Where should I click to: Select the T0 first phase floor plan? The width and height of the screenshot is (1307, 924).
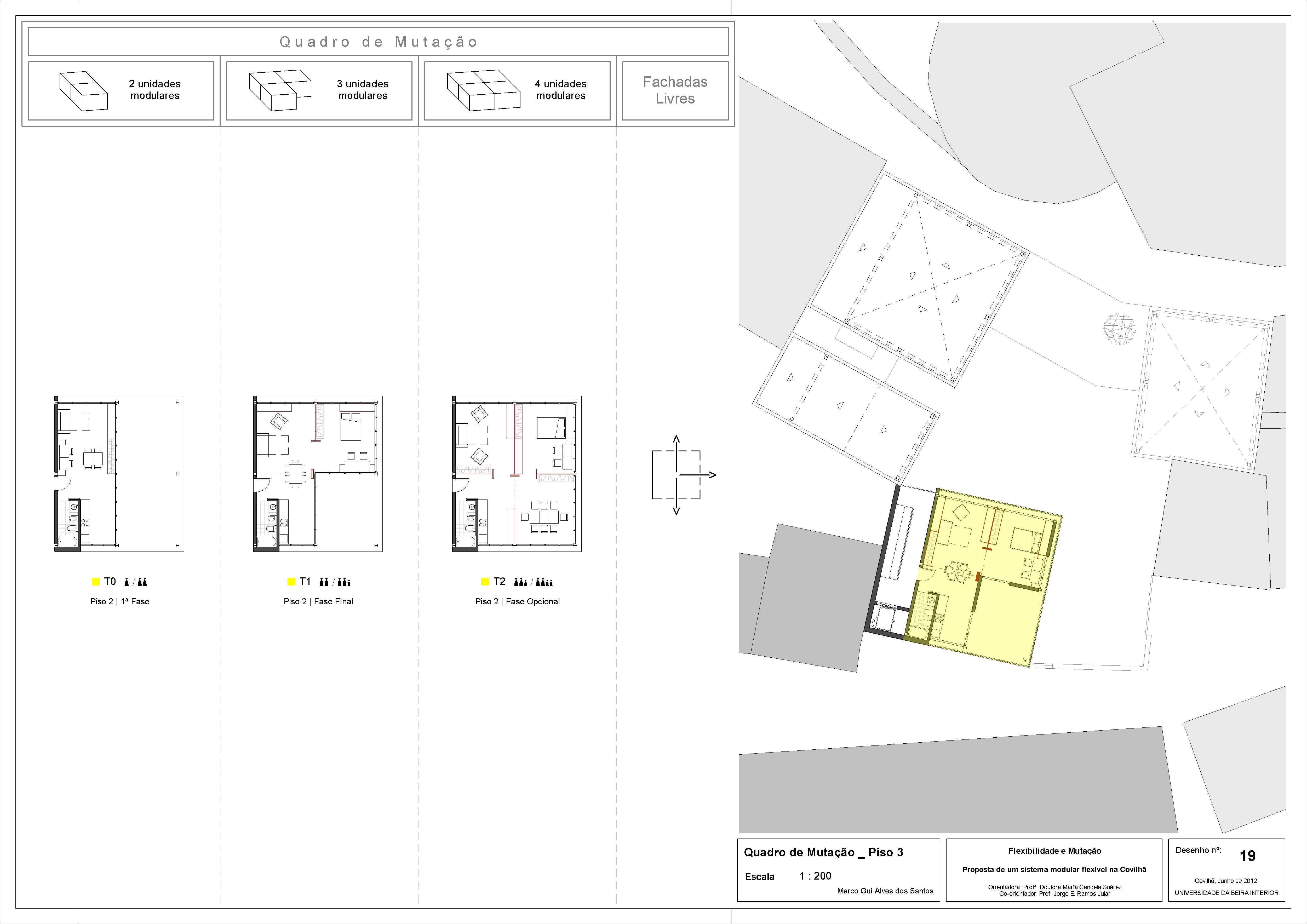coord(118,474)
